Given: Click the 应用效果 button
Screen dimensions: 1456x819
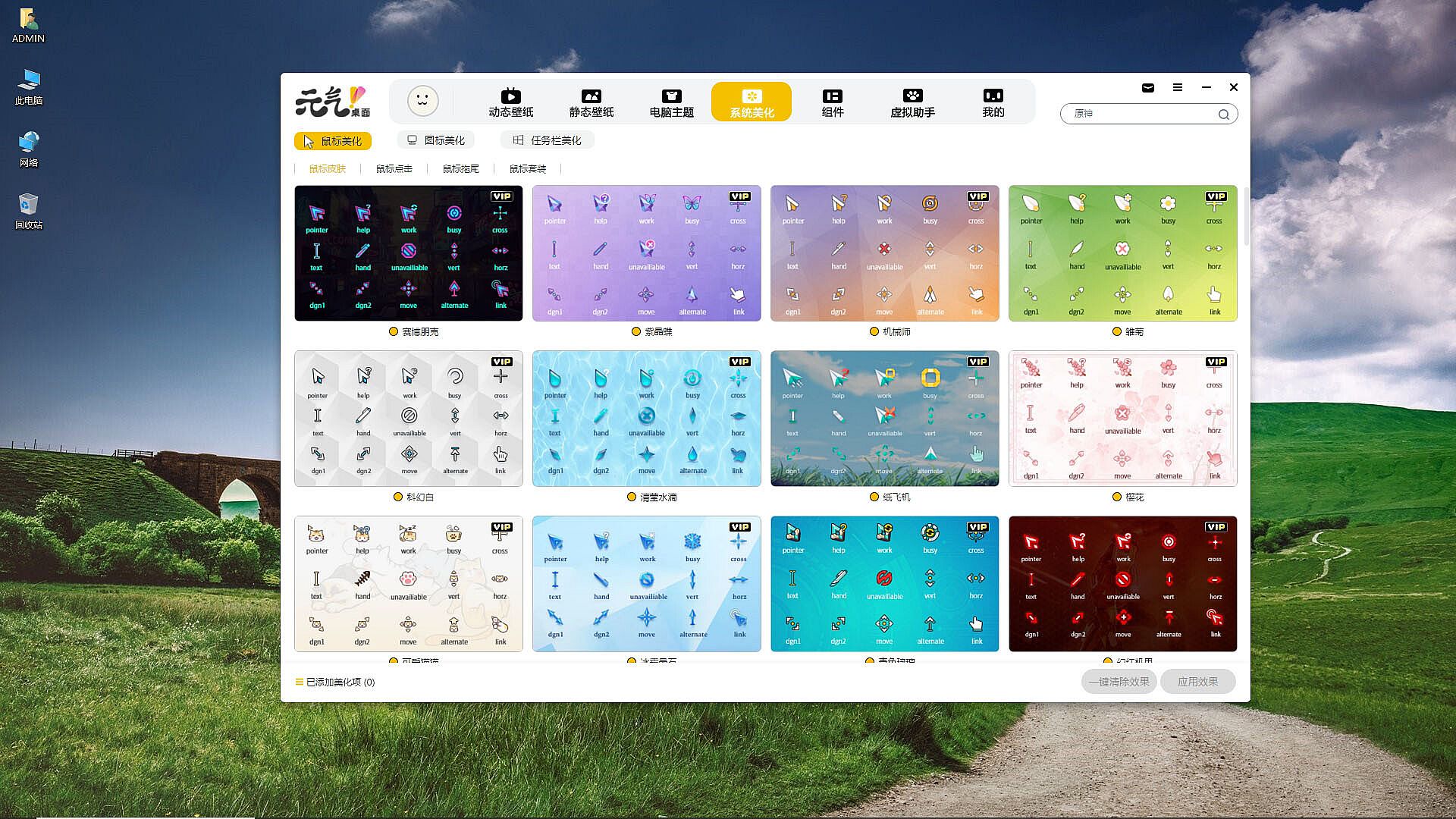Looking at the screenshot, I should 1197,682.
